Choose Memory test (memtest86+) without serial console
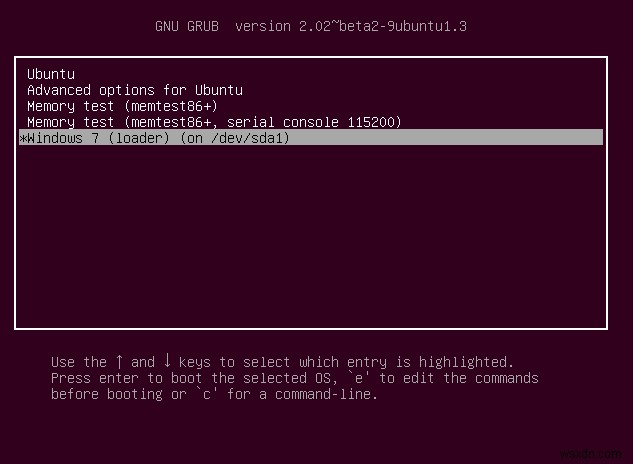The height and width of the screenshot is (464, 633). coord(122,106)
